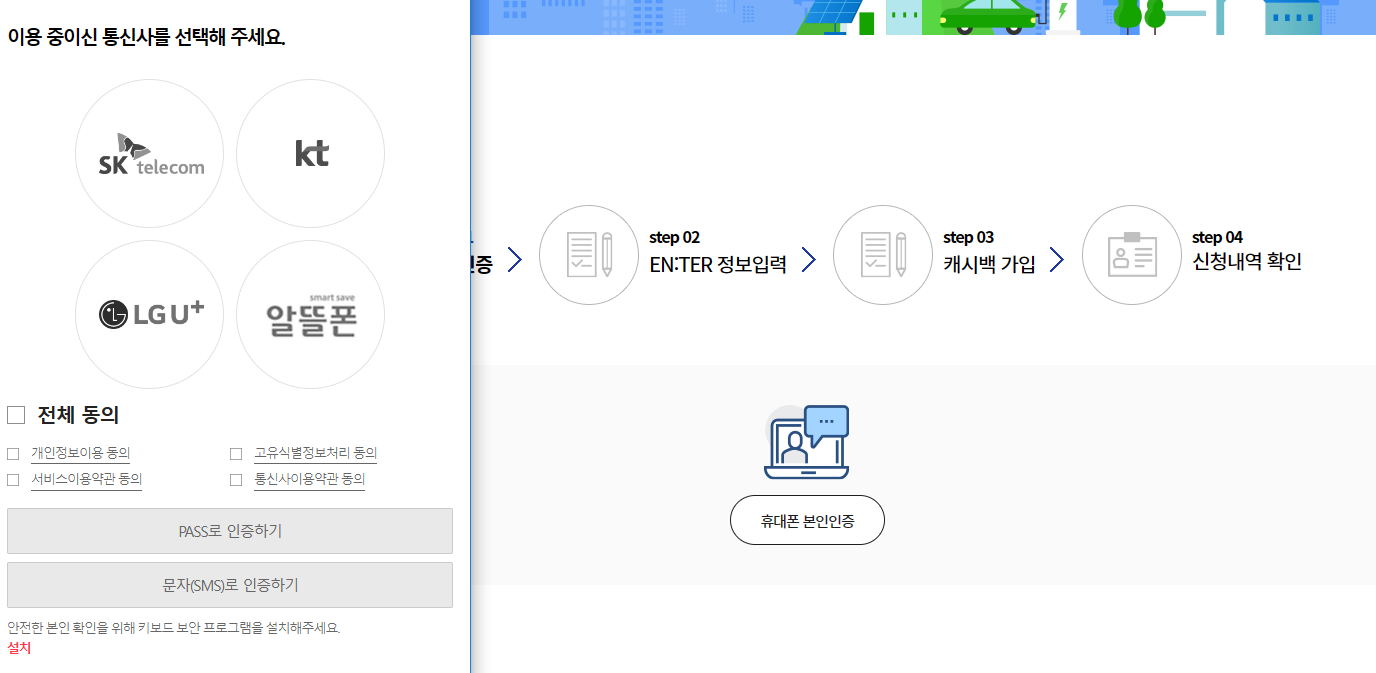Click the 전체 동의 label text
This screenshot has height=673, width=1376.
point(78,415)
